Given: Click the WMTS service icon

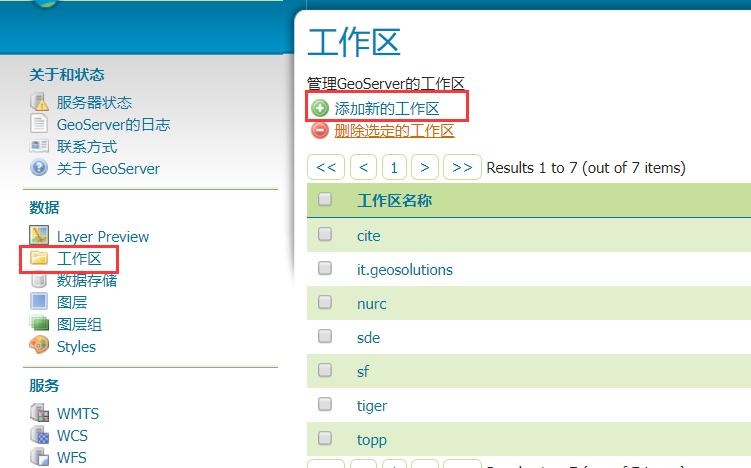Looking at the screenshot, I should pyautogui.click(x=39, y=412).
